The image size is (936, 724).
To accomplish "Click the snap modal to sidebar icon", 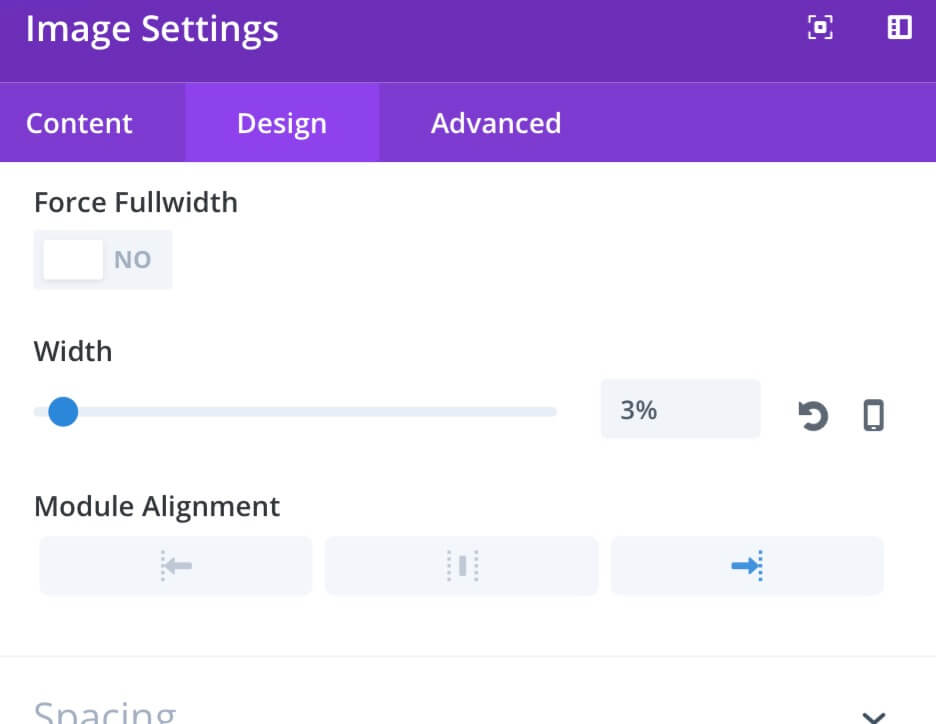I will coord(900,27).
